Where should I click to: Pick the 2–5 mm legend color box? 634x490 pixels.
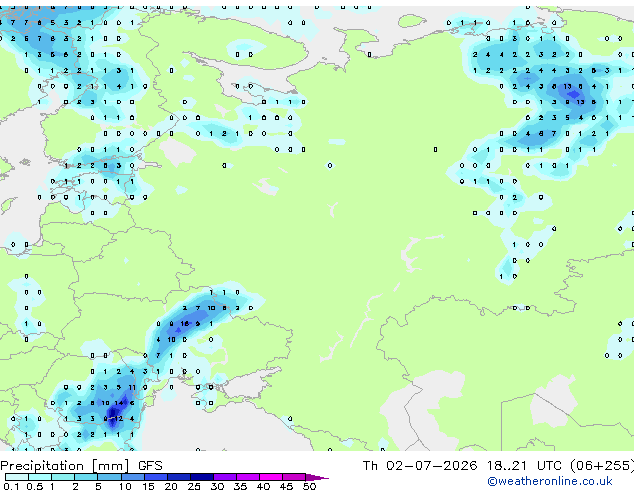tap(86, 477)
